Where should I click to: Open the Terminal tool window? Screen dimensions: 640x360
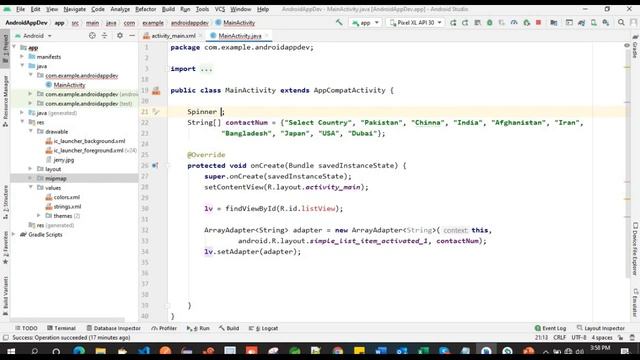coord(62,328)
